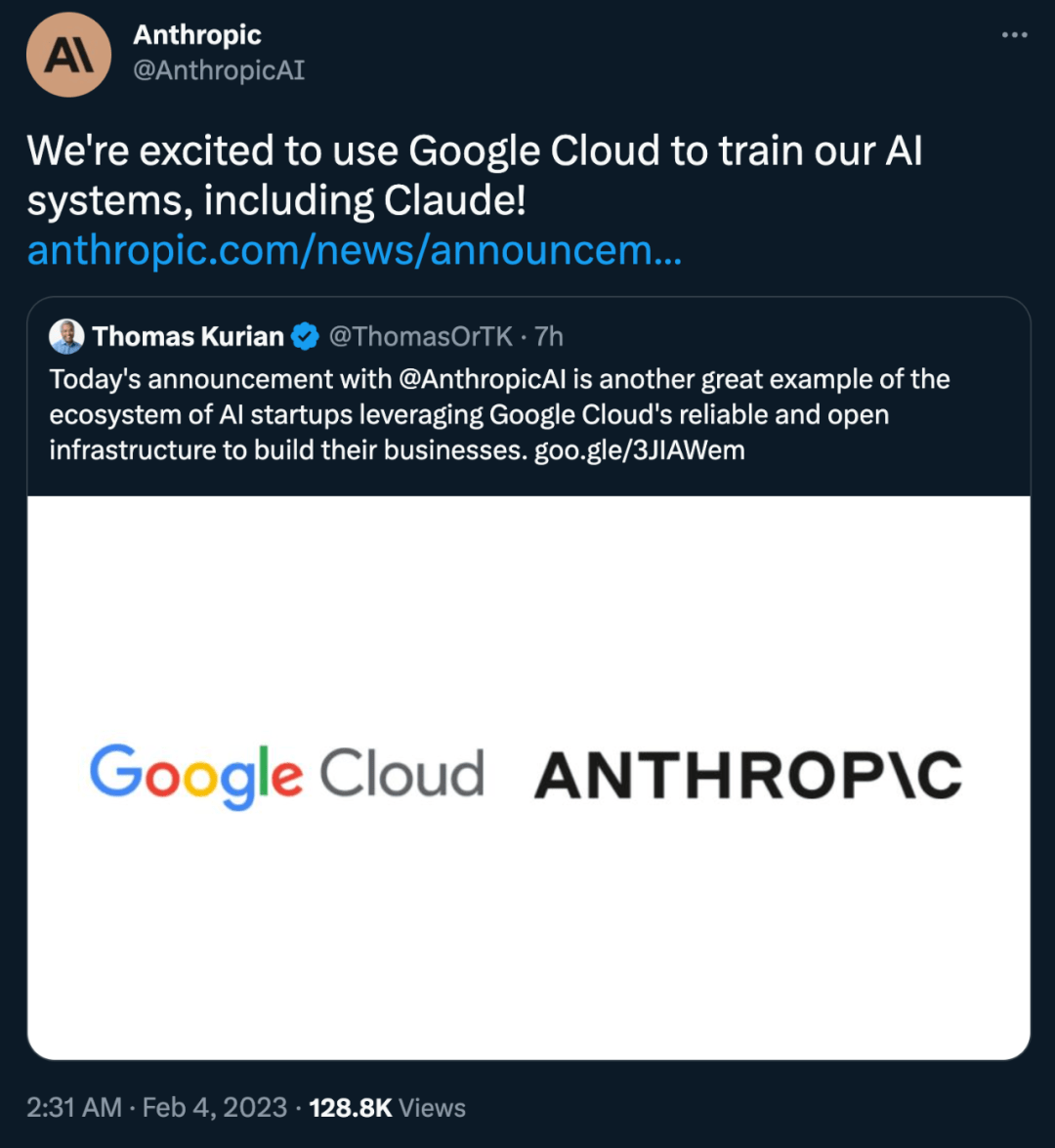Click the Anthropic display name
This screenshot has width=1055, height=1148.
pos(195,35)
